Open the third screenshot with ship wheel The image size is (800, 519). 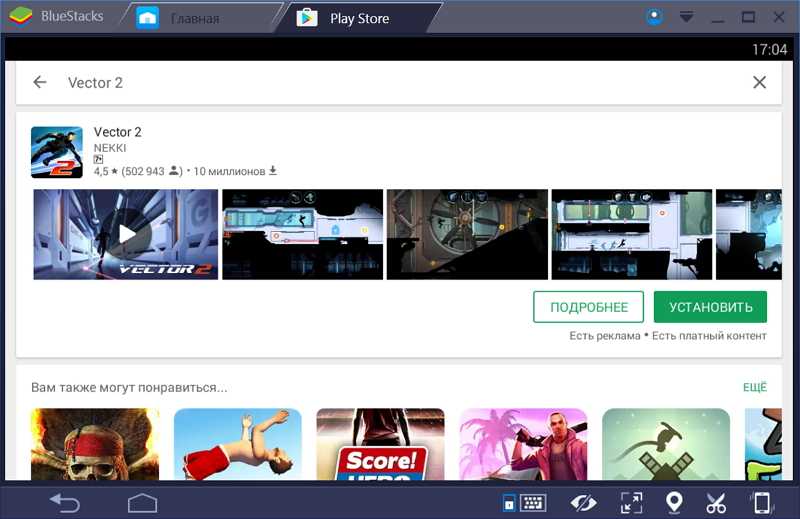(x=467, y=234)
